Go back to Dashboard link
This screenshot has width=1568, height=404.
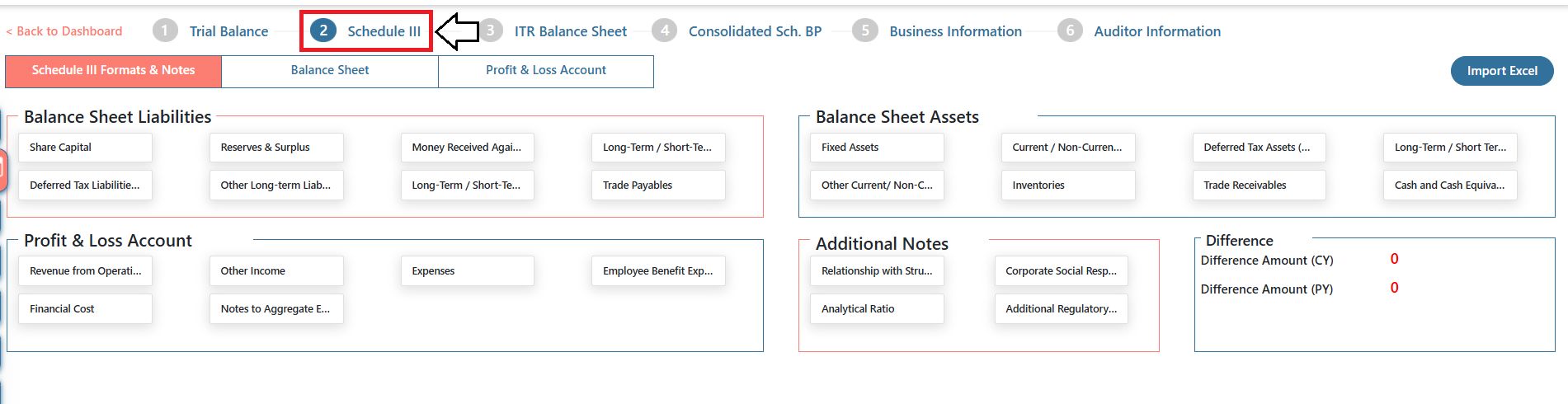(x=64, y=31)
